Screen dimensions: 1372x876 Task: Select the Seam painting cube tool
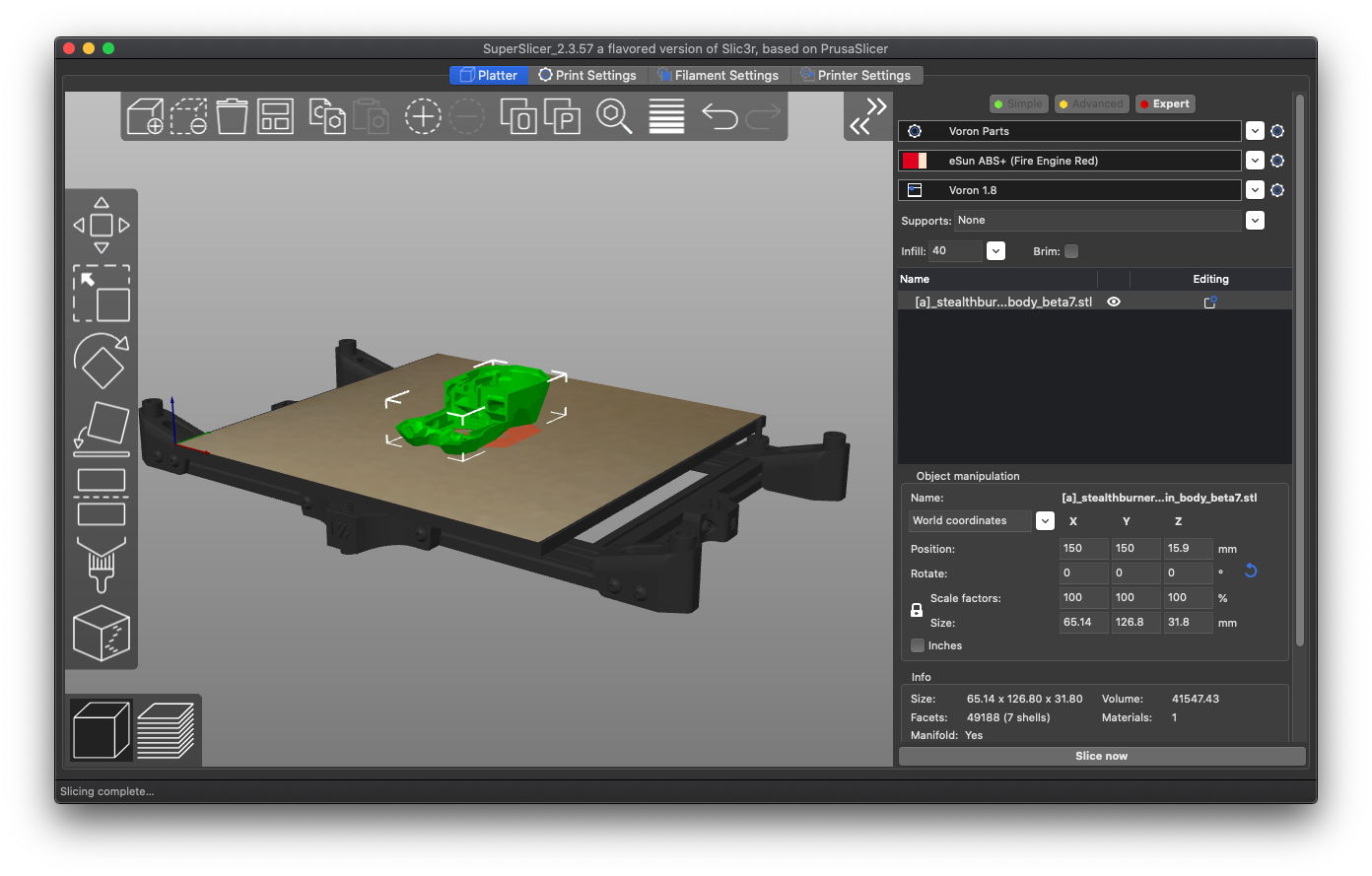click(x=102, y=633)
